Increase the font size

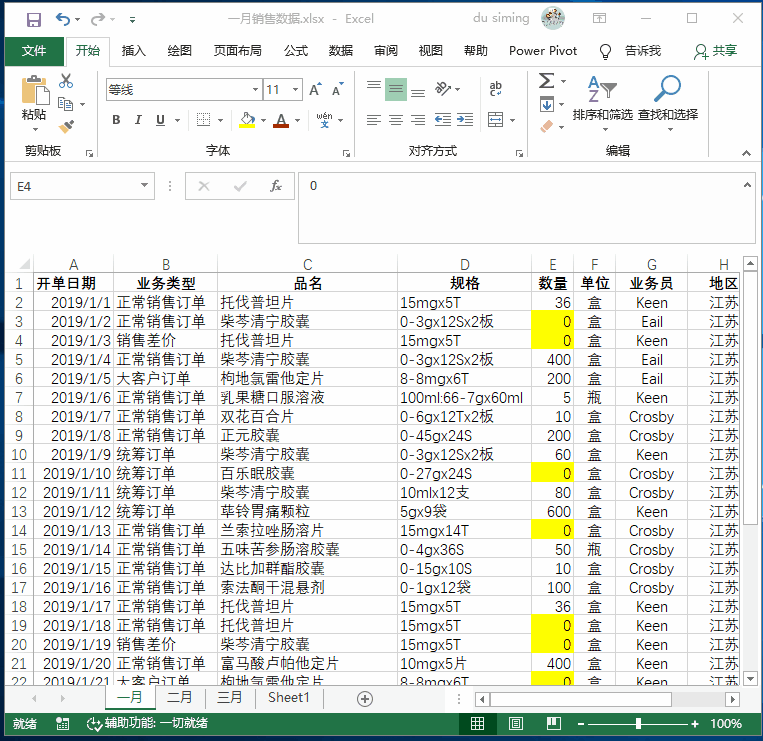315,90
